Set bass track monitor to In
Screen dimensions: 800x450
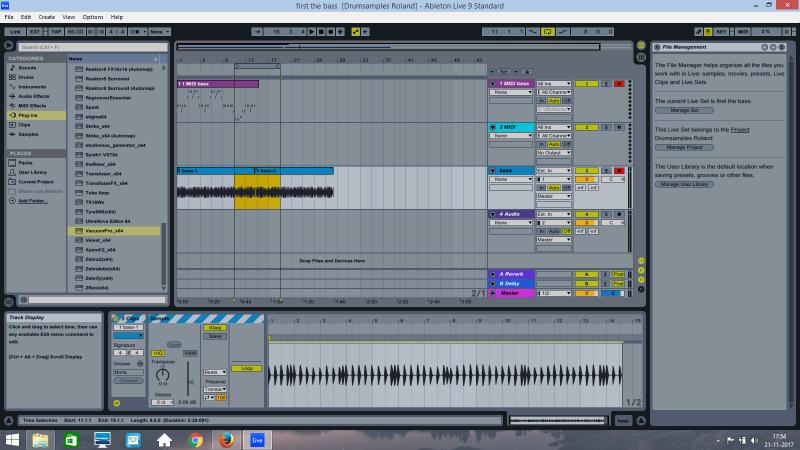click(x=541, y=188)
